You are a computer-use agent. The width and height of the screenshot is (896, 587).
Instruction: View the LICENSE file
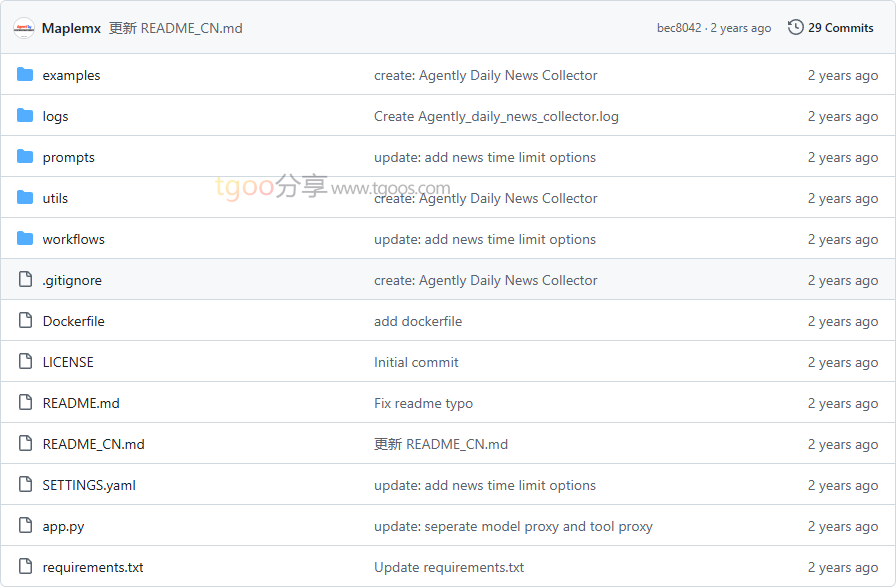point(68,362)
